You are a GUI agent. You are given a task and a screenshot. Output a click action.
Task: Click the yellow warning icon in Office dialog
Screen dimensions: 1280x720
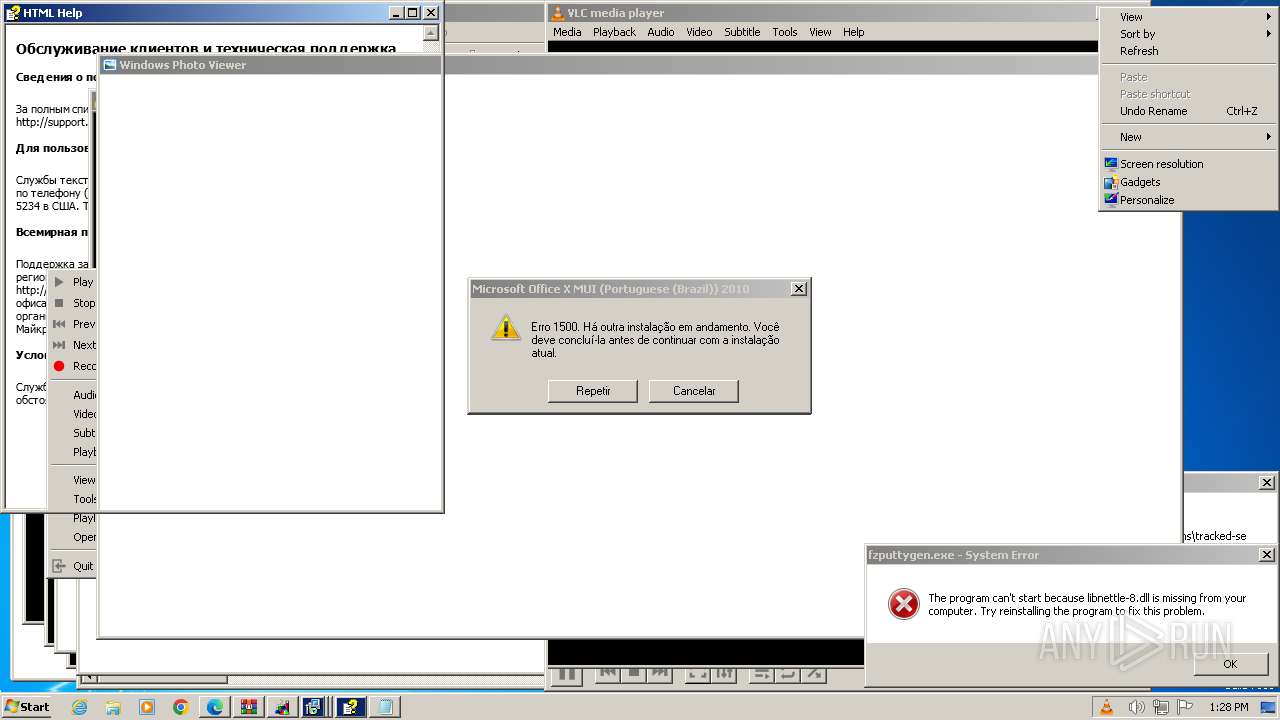point(506,327)
